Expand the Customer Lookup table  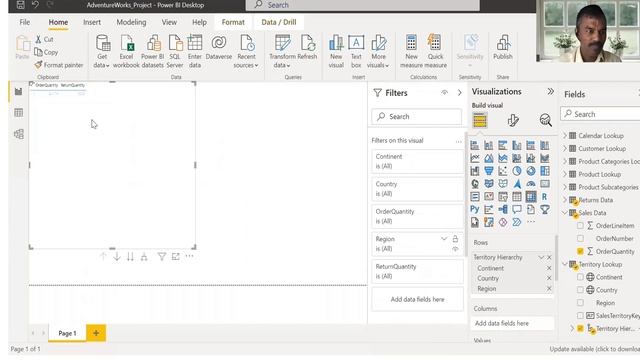[565, 149]
